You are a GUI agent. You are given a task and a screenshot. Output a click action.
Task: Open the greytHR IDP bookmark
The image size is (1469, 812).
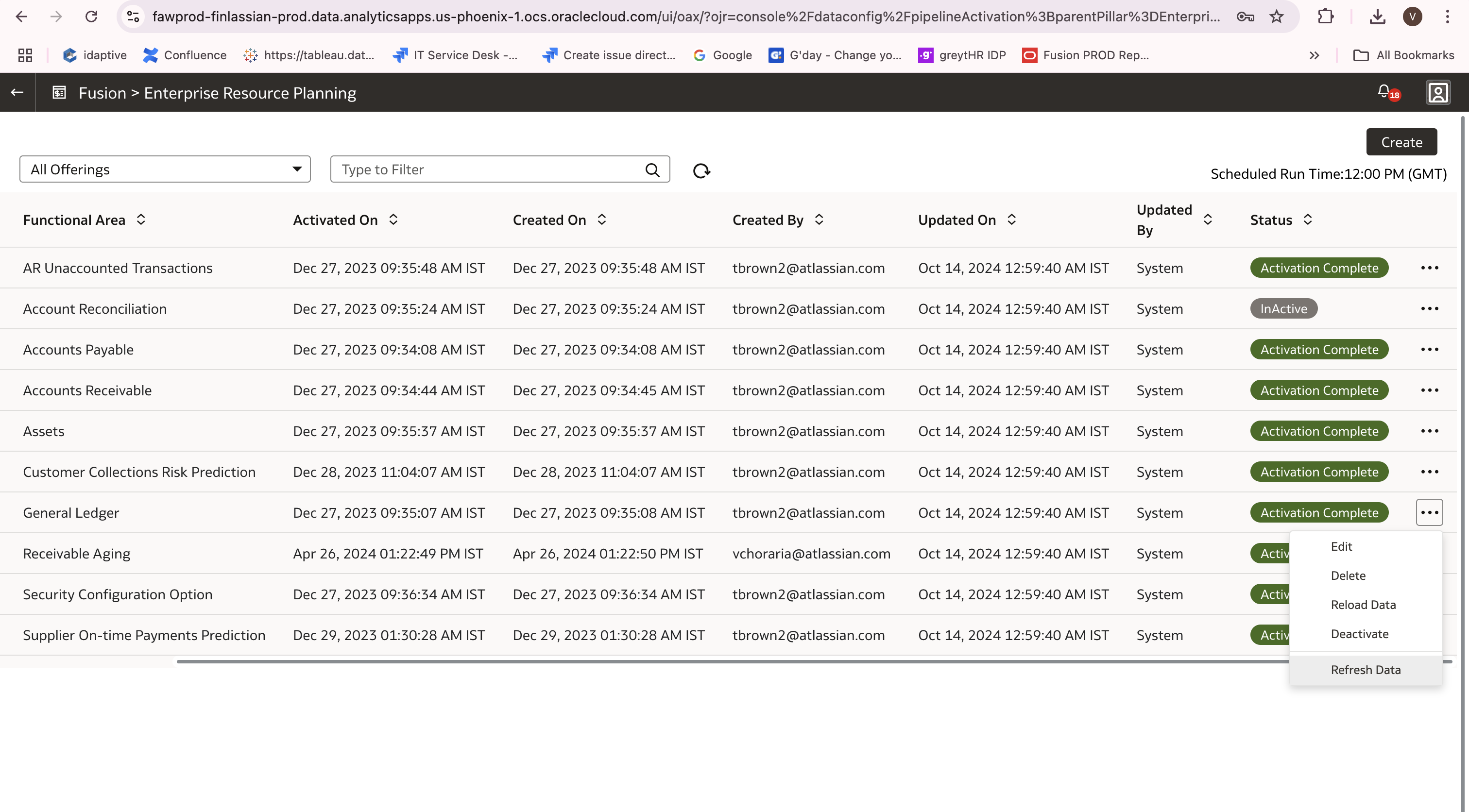pos(962,55)
